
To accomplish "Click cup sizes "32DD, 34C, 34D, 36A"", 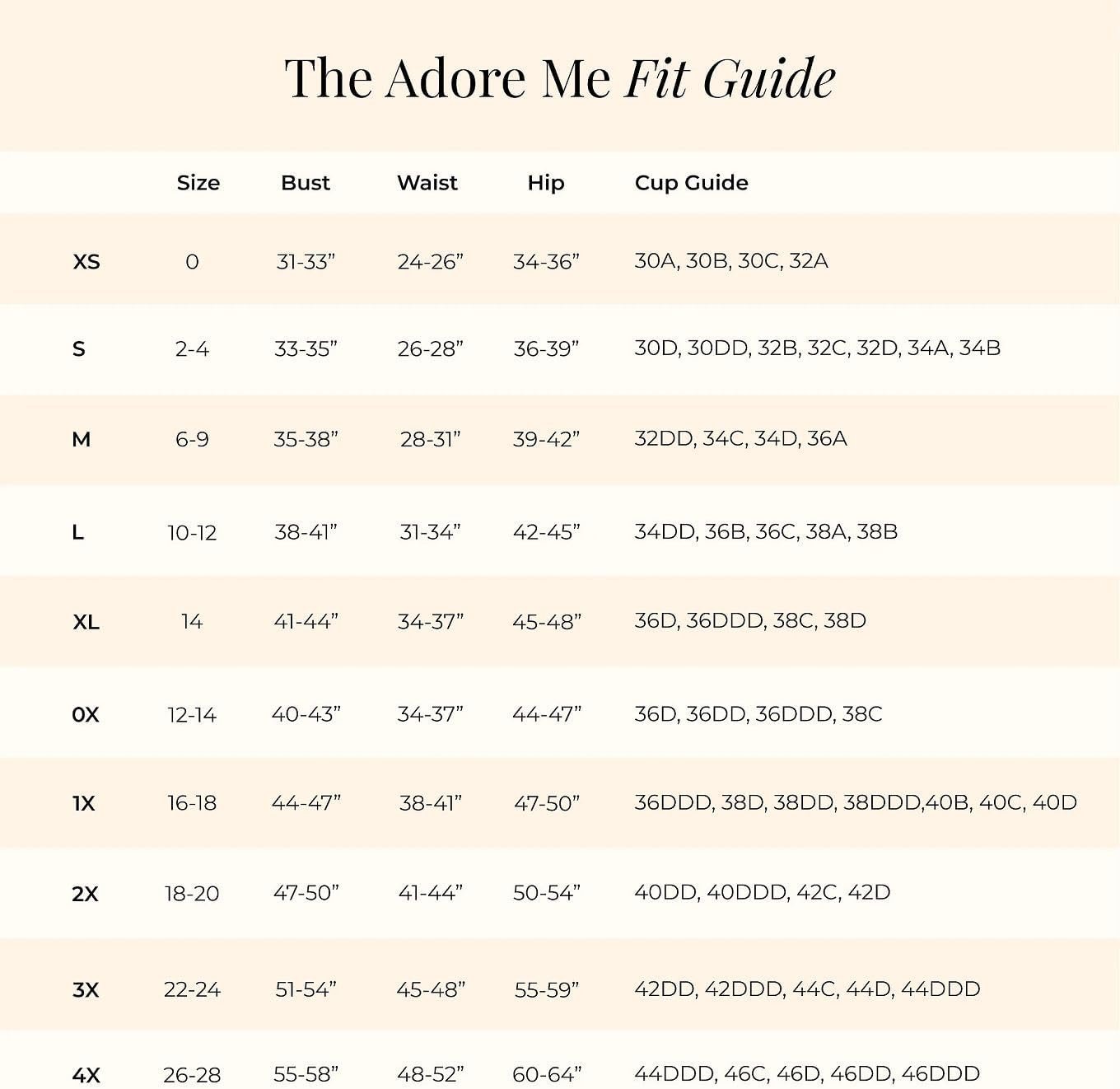I will tap(740, 438).
